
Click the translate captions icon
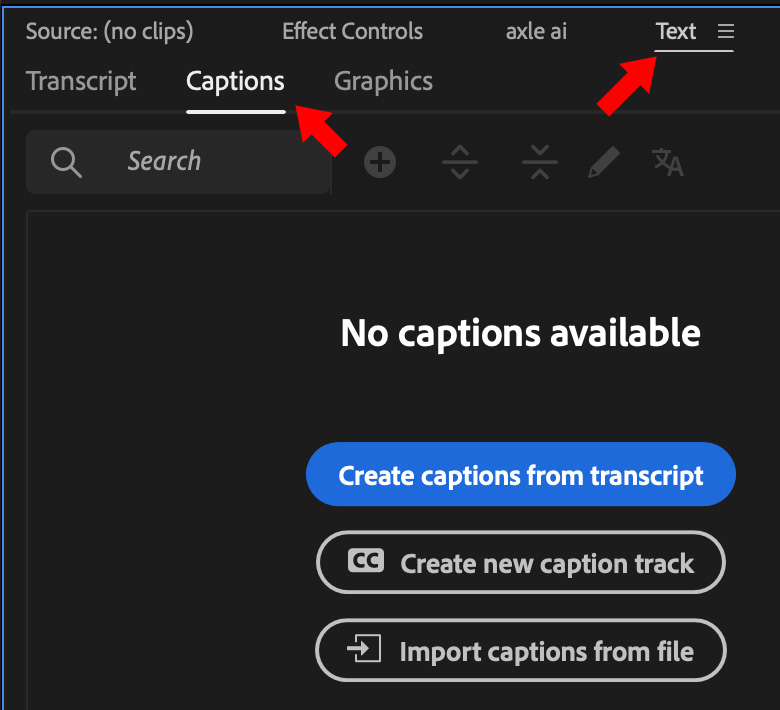[x=668, y=162]
